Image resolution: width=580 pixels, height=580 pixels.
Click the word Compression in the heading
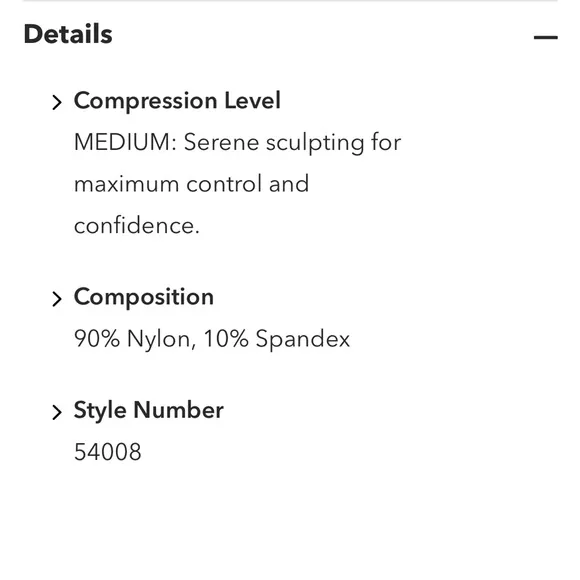coord(145,101)
